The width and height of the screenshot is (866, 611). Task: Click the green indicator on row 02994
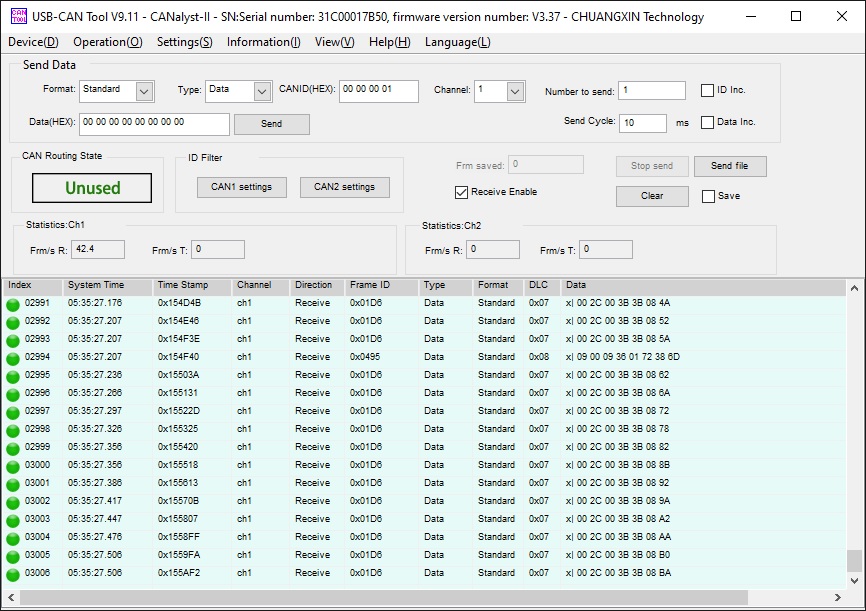pyautogui.click(x=13, y=358)
